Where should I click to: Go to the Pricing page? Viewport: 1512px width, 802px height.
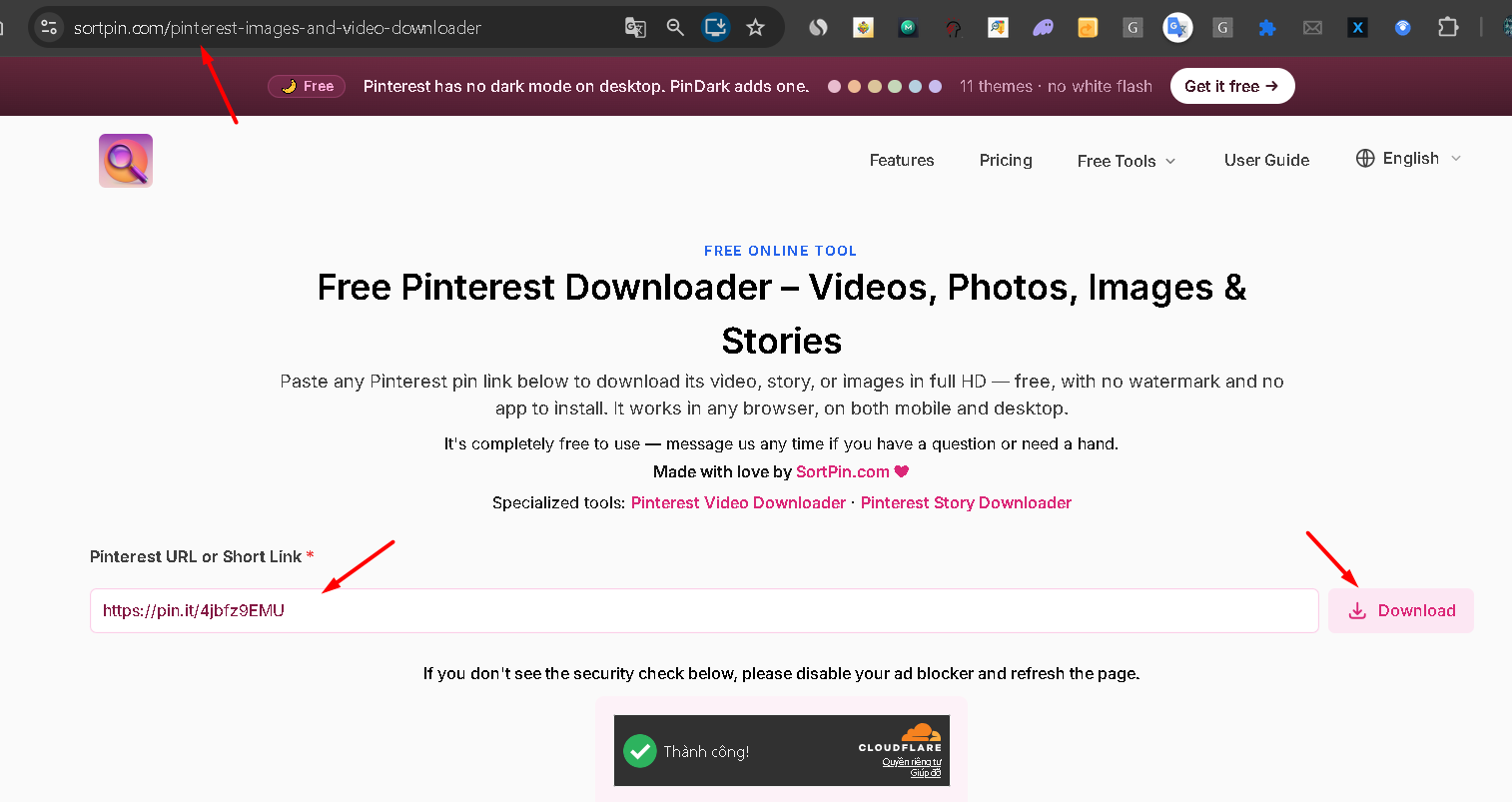(1006, 160)
